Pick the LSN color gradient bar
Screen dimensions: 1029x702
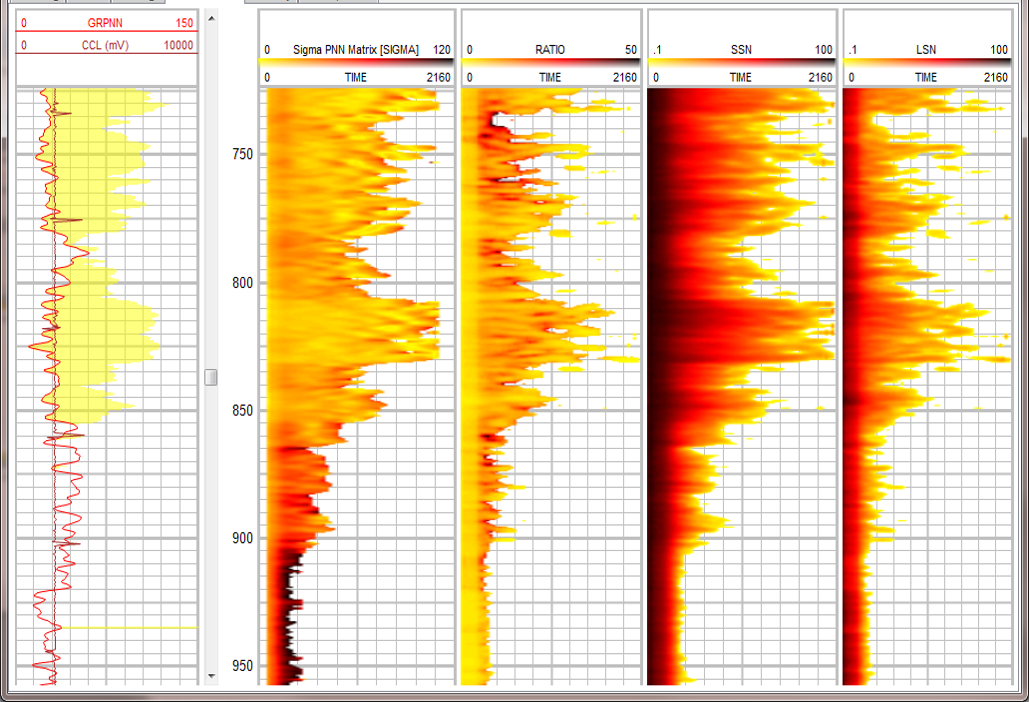(x=926, y=62)
